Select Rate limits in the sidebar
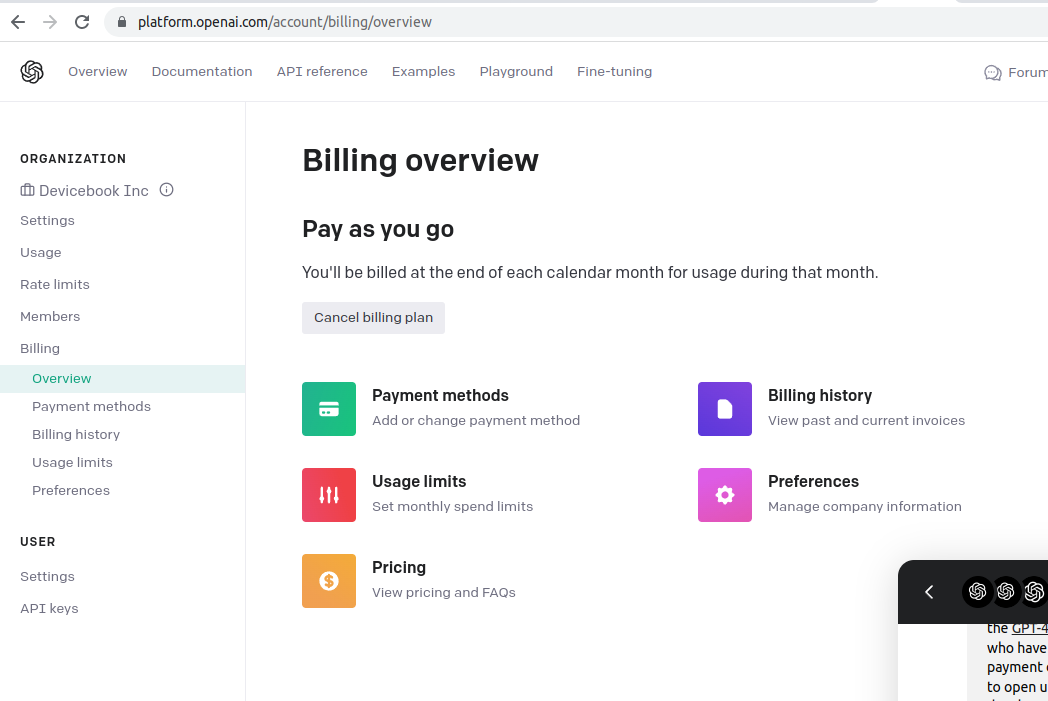This screenshot has width=1048, height=701. pos(55,284)
